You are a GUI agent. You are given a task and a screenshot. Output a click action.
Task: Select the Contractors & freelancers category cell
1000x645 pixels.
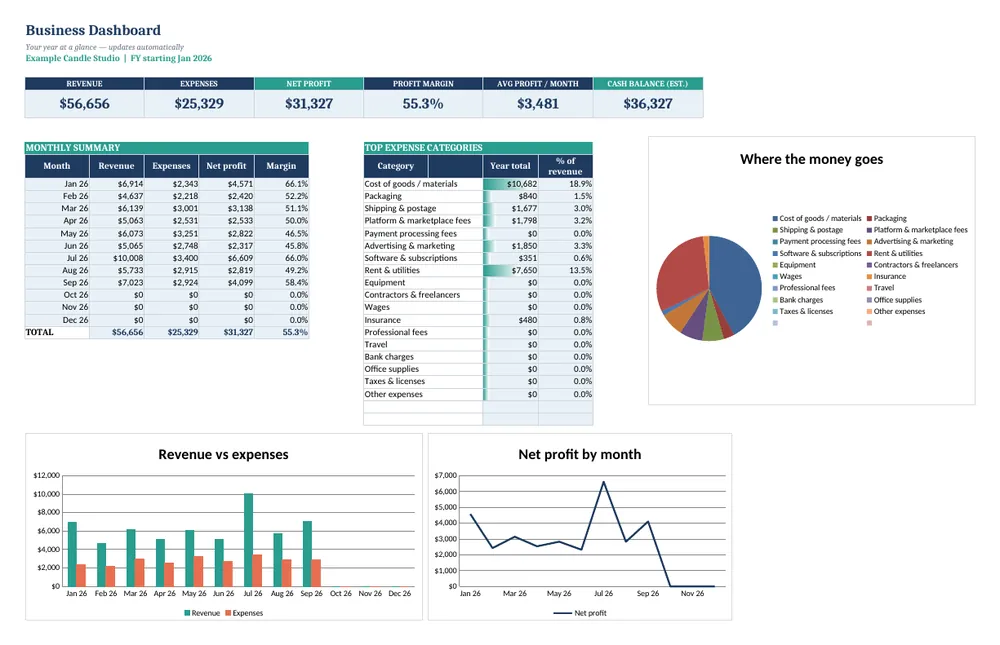423,295
